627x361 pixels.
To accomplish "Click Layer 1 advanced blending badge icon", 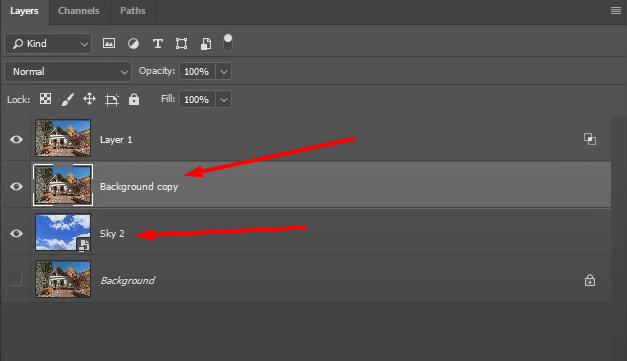I will coord(590,139).
